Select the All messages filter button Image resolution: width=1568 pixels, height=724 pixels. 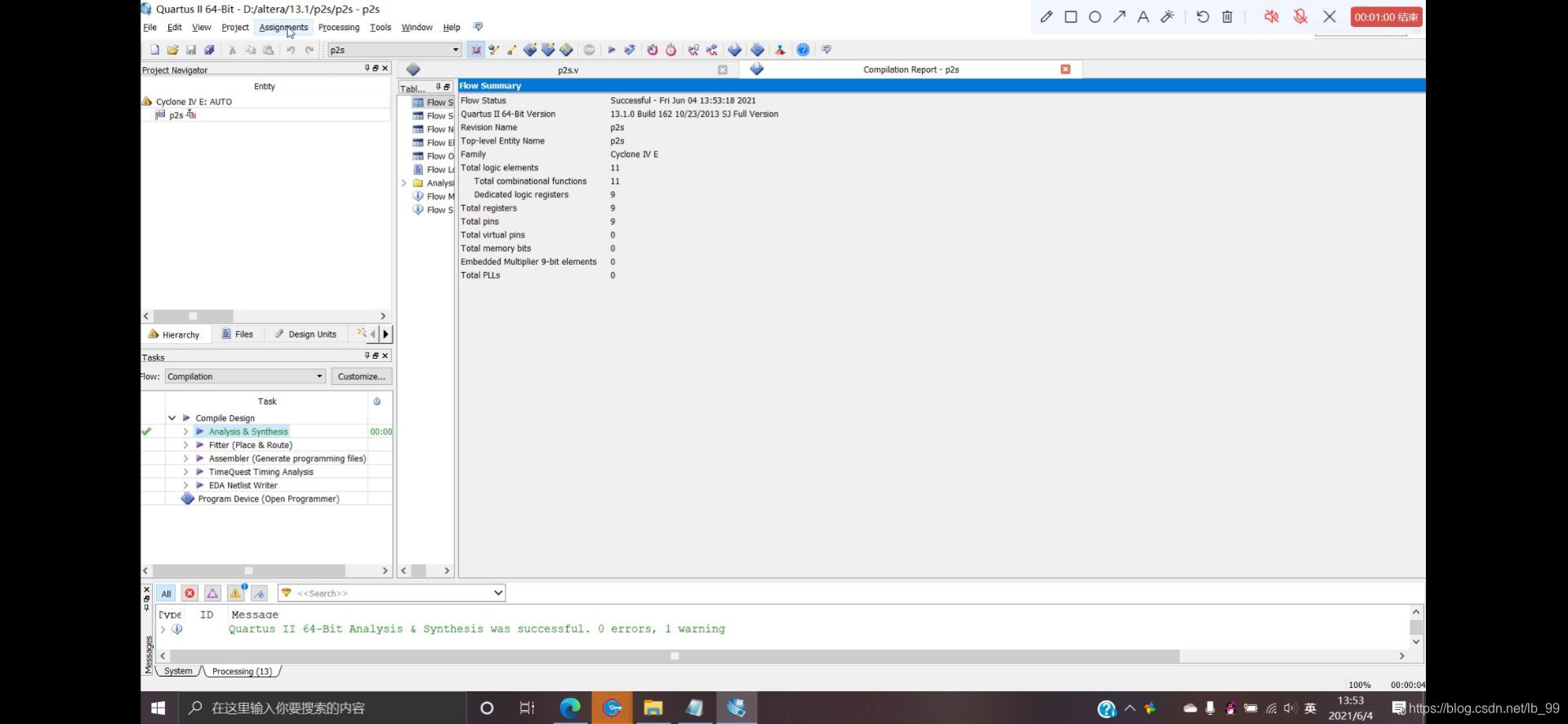tap(166, 593)
